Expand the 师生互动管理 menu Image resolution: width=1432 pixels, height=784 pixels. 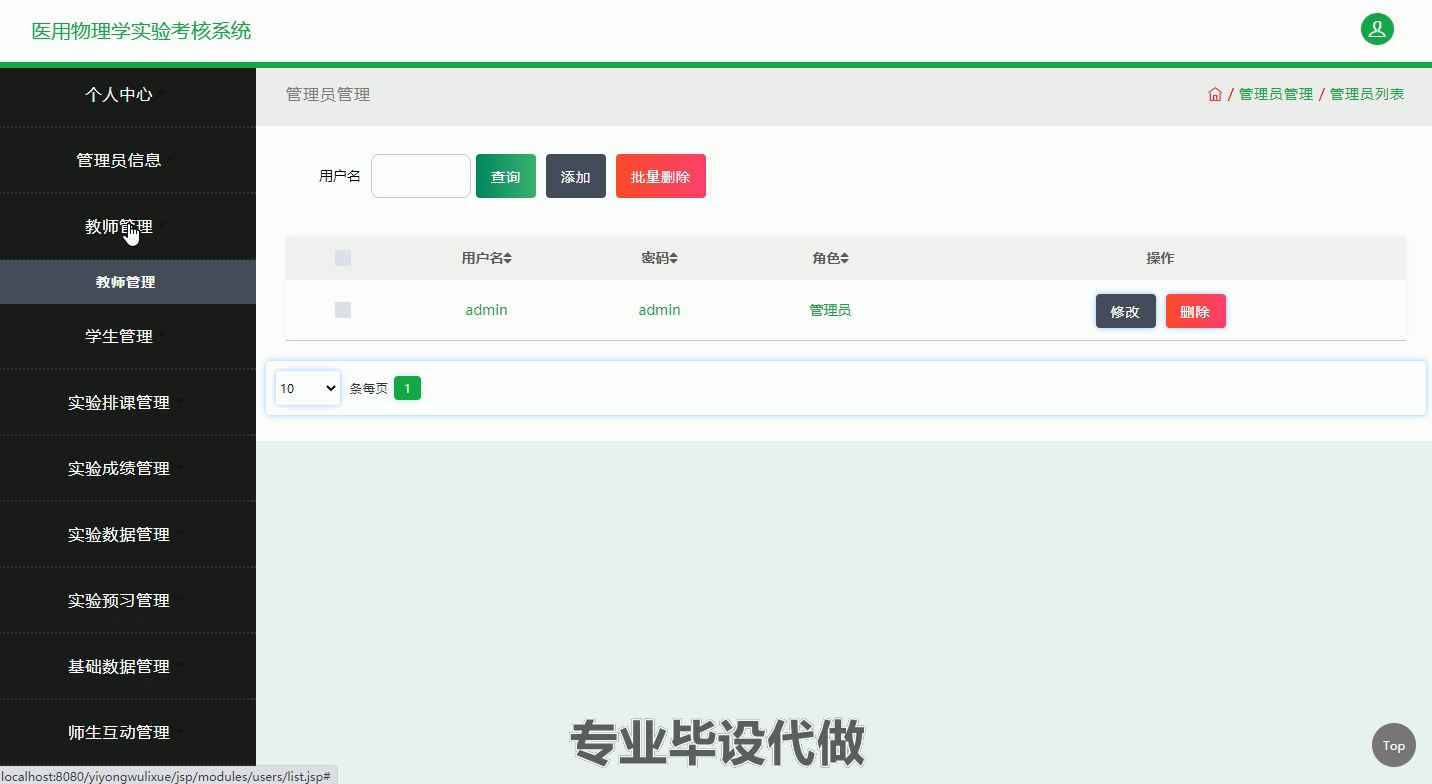[127, 732]
